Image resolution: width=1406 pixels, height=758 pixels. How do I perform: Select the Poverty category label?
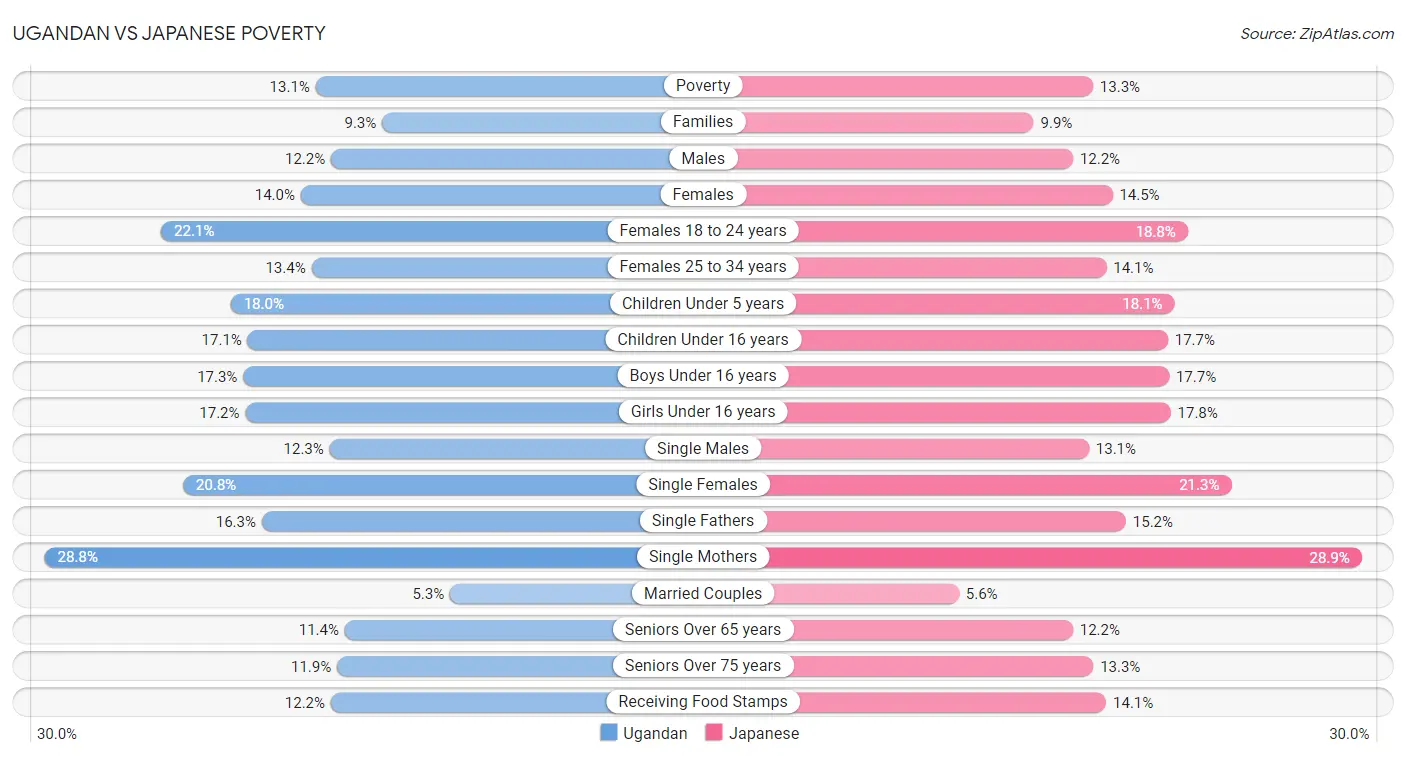703,86
